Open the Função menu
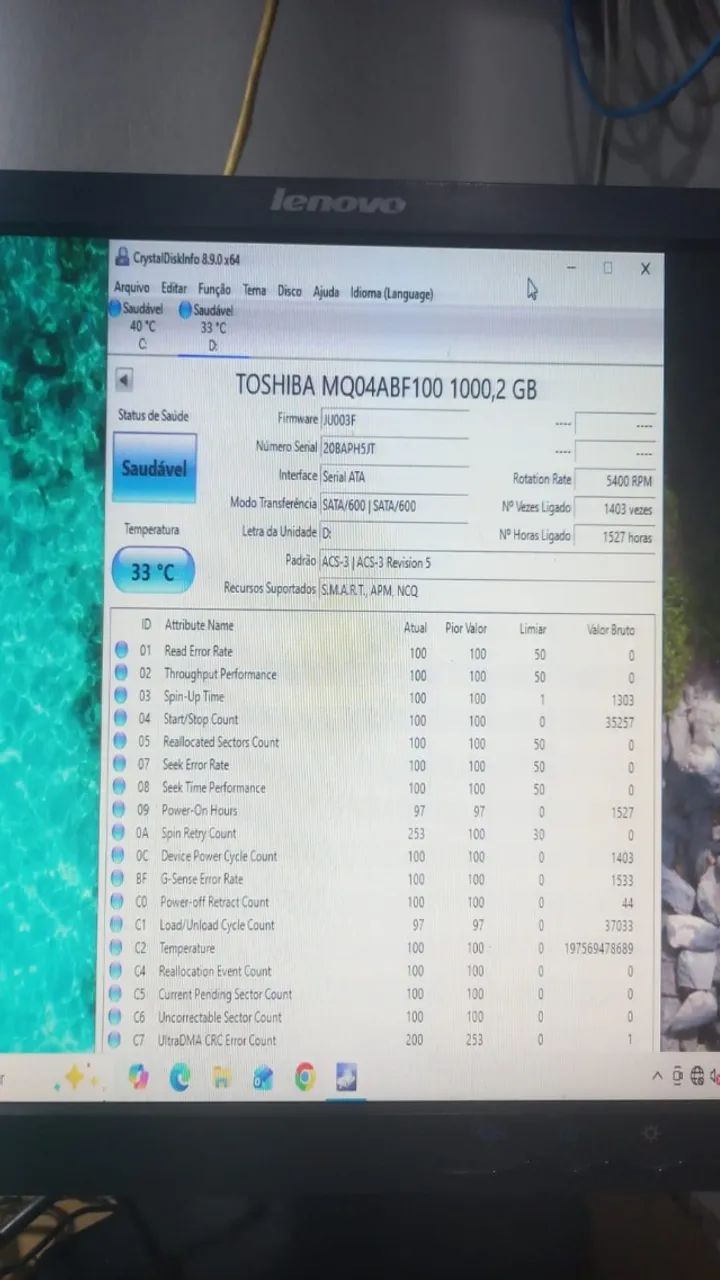 [214, 289]
